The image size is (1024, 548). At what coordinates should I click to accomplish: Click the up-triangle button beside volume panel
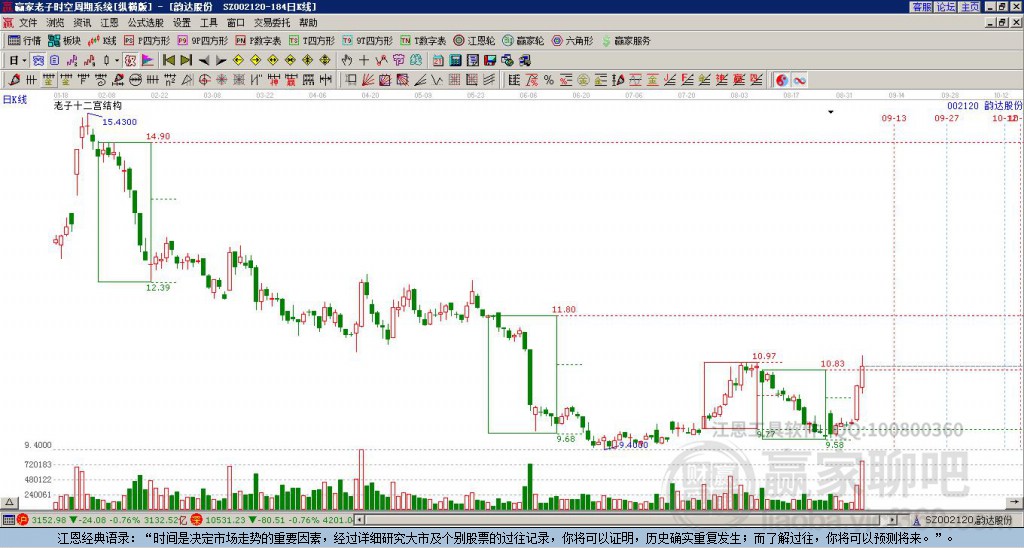point(9,502)
